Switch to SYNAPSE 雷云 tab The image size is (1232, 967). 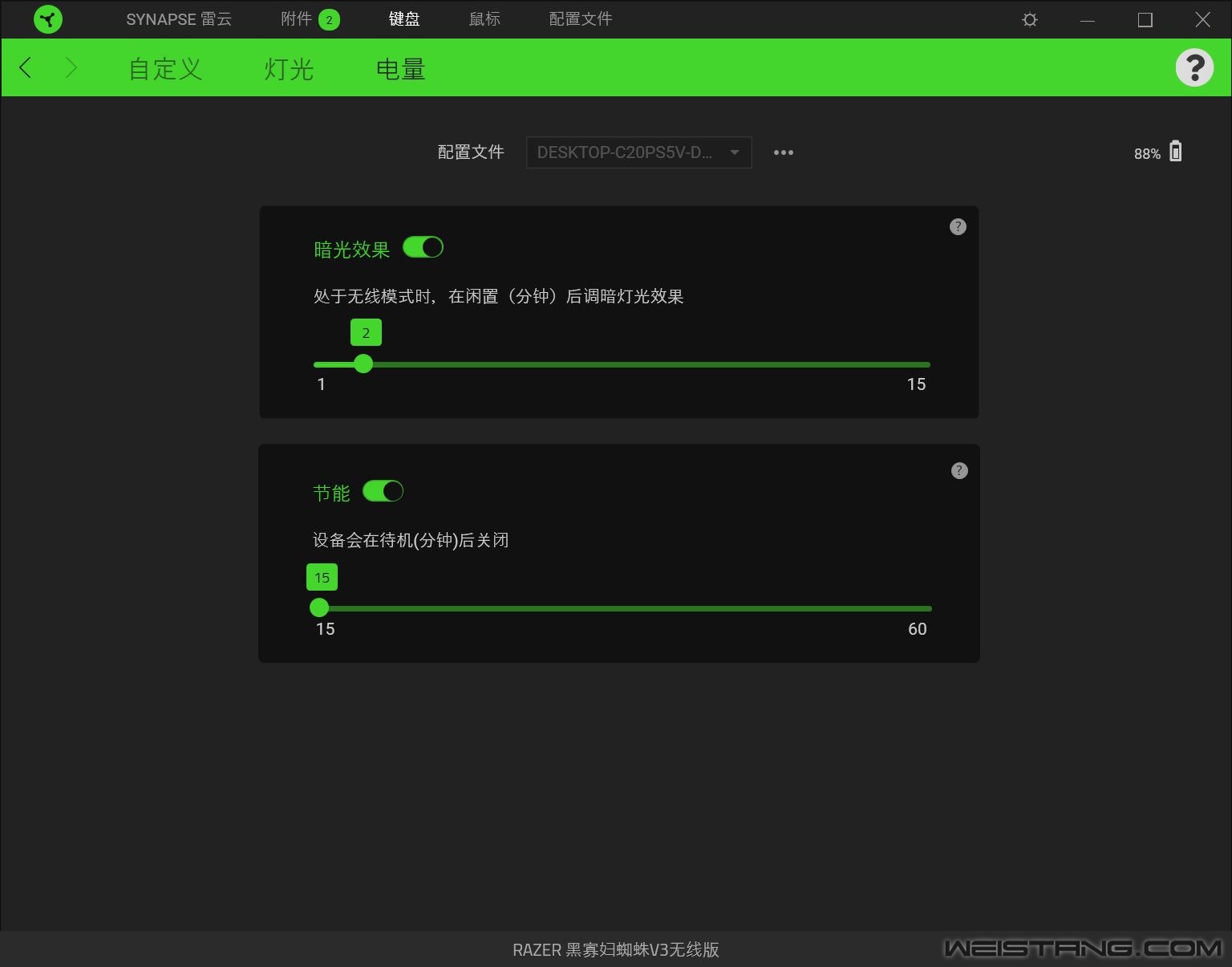[x=179, y=19]
